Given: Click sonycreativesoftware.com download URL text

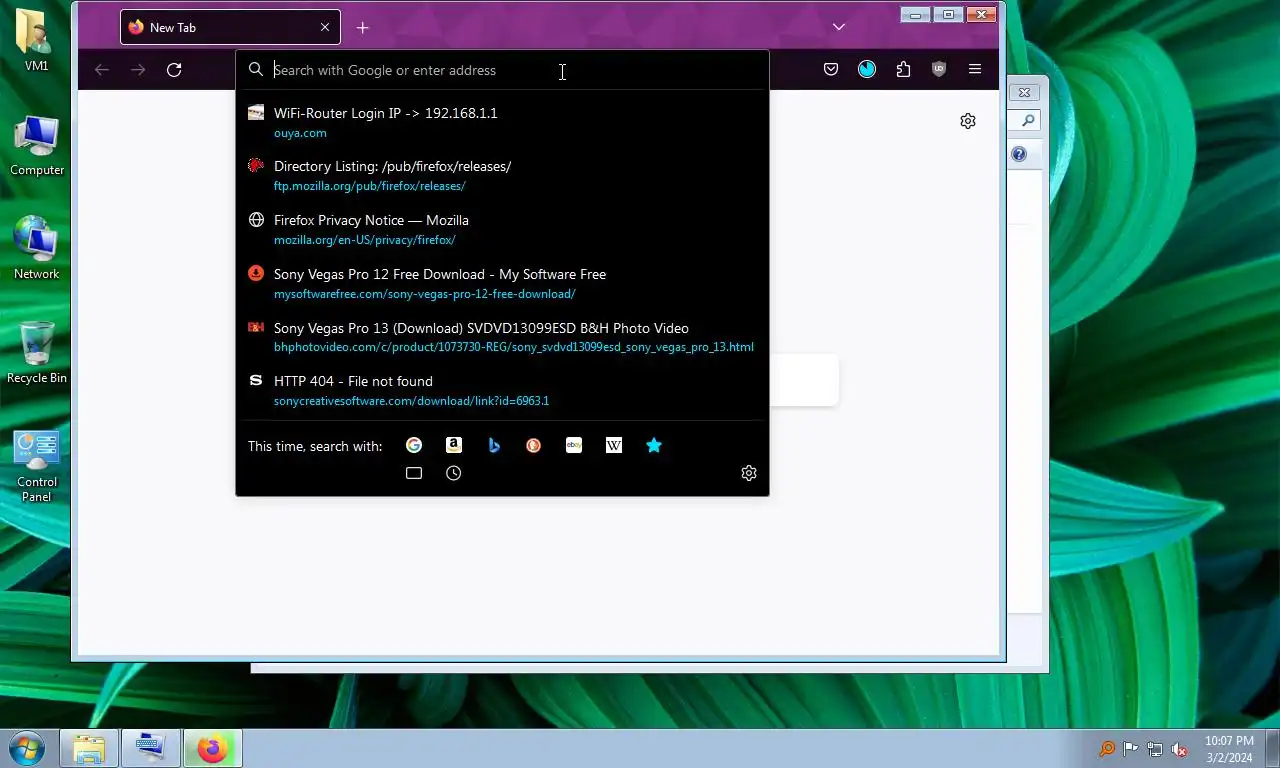Looking at the screenshot, I should (412, 401).
